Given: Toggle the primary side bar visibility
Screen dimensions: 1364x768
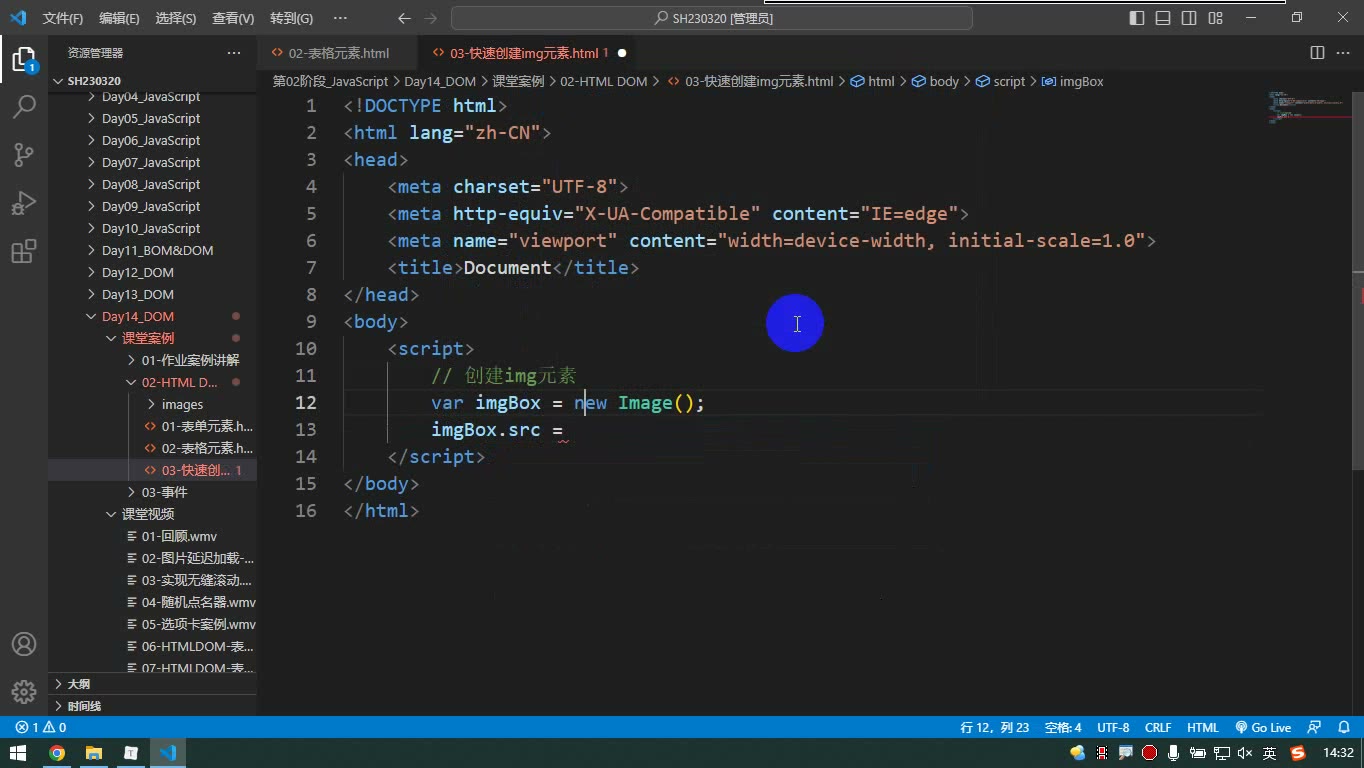Looking at the screenshot, I should coord(1137,18).
